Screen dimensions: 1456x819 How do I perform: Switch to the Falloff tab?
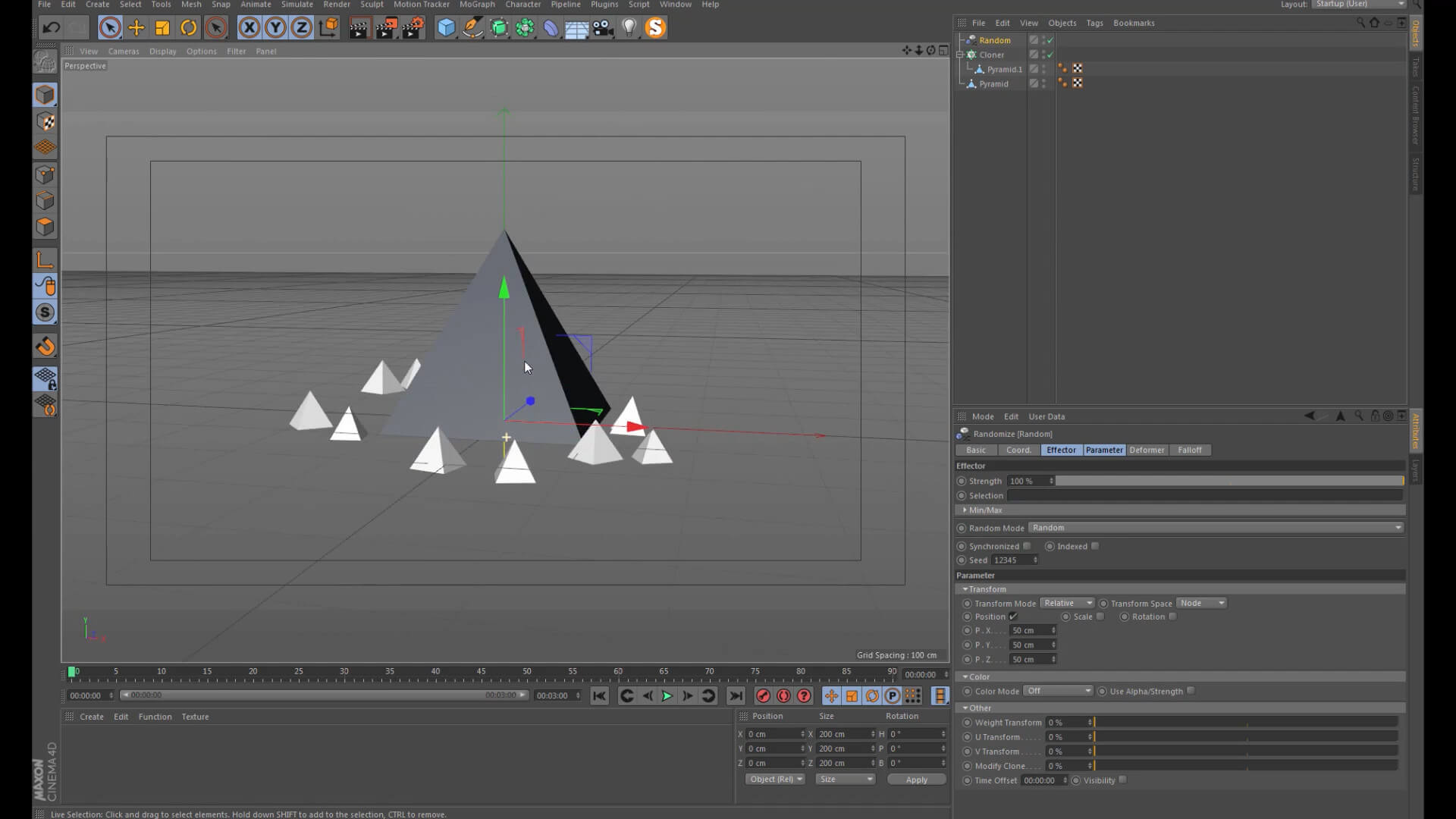tap(1189, 450)
